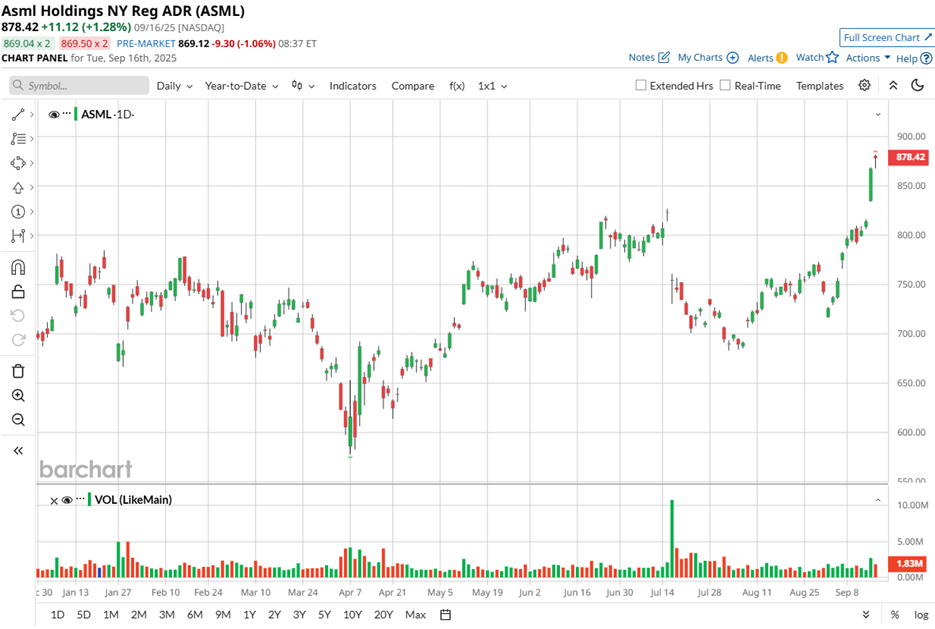Open price Alerts
935x629 pixels.
(x=767, y=58)
